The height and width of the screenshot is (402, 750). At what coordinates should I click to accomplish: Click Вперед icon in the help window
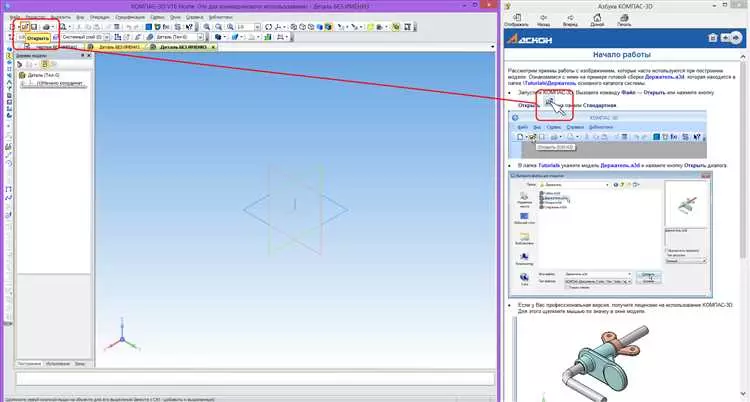(x=570, y=20)
